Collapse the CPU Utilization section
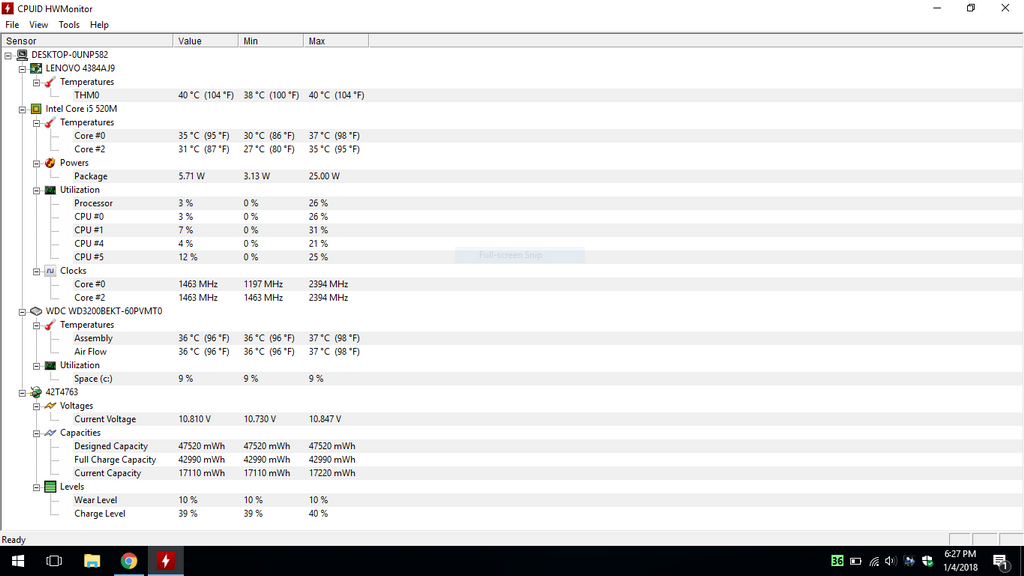The image size is (1024, 576). pos(37,191)
